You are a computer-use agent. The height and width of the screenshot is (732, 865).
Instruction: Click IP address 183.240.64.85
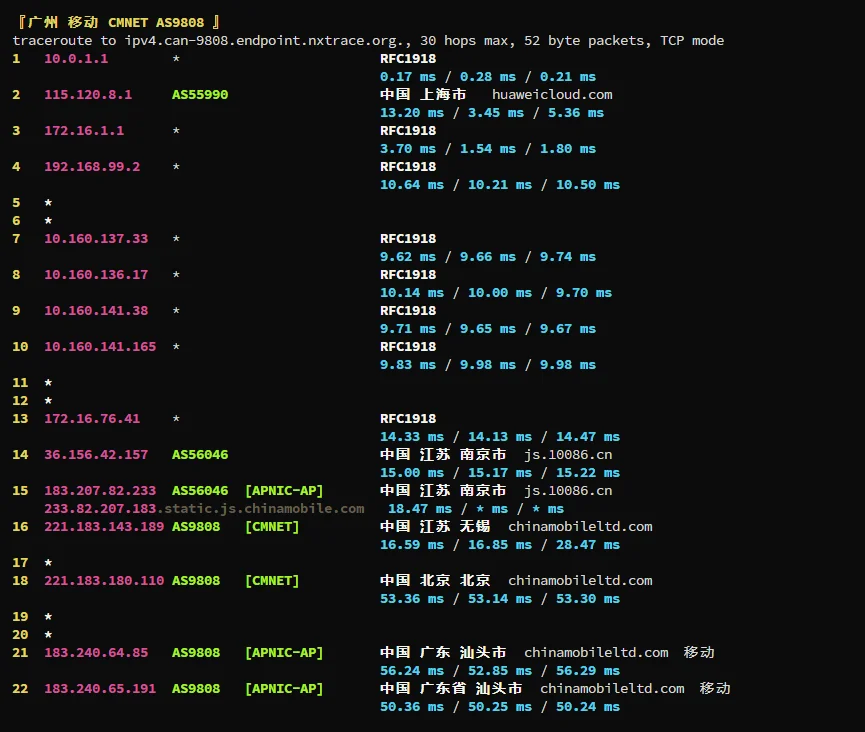coord(96,653)
